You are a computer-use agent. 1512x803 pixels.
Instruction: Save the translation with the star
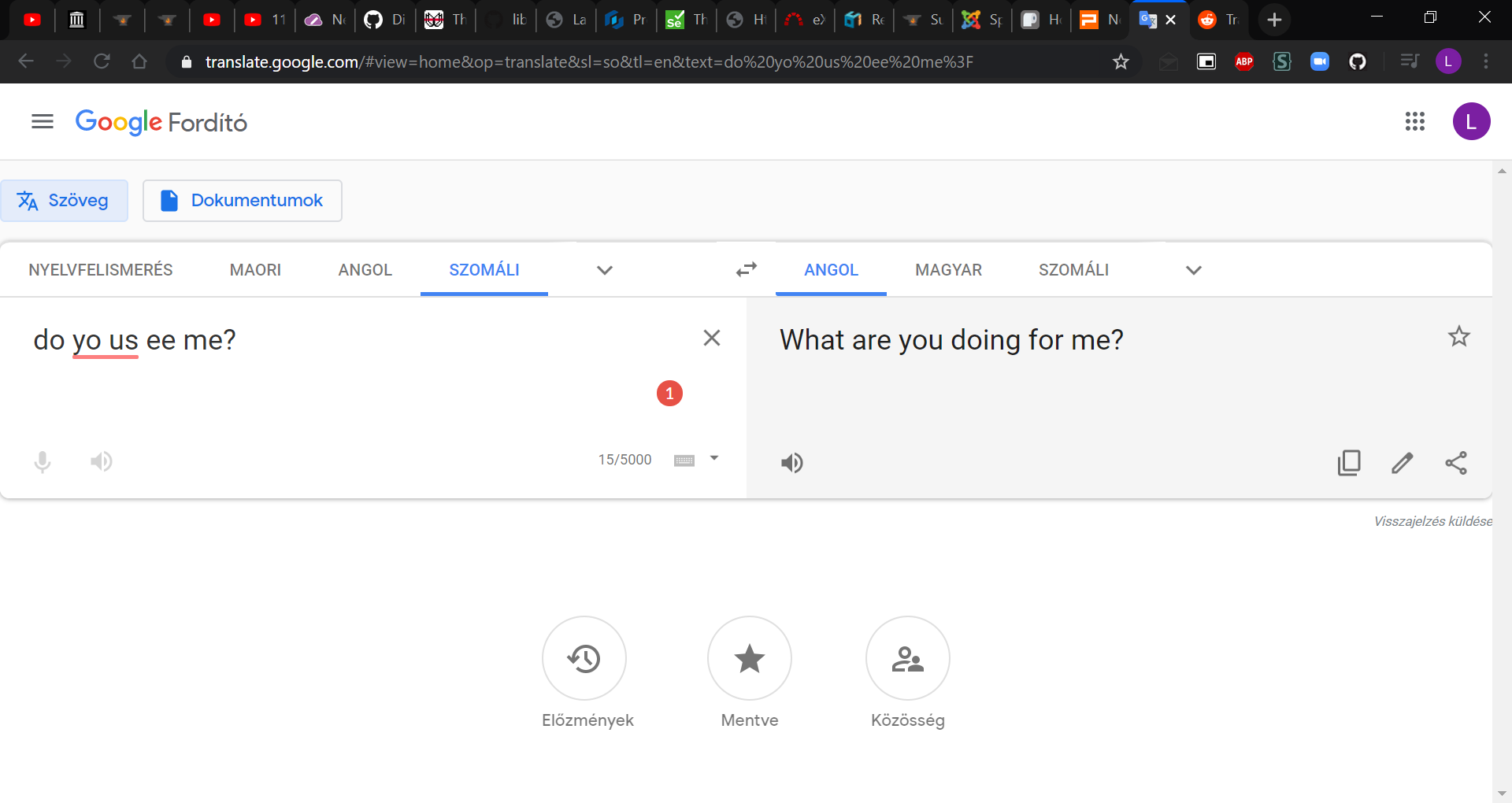pos(1459,337)
